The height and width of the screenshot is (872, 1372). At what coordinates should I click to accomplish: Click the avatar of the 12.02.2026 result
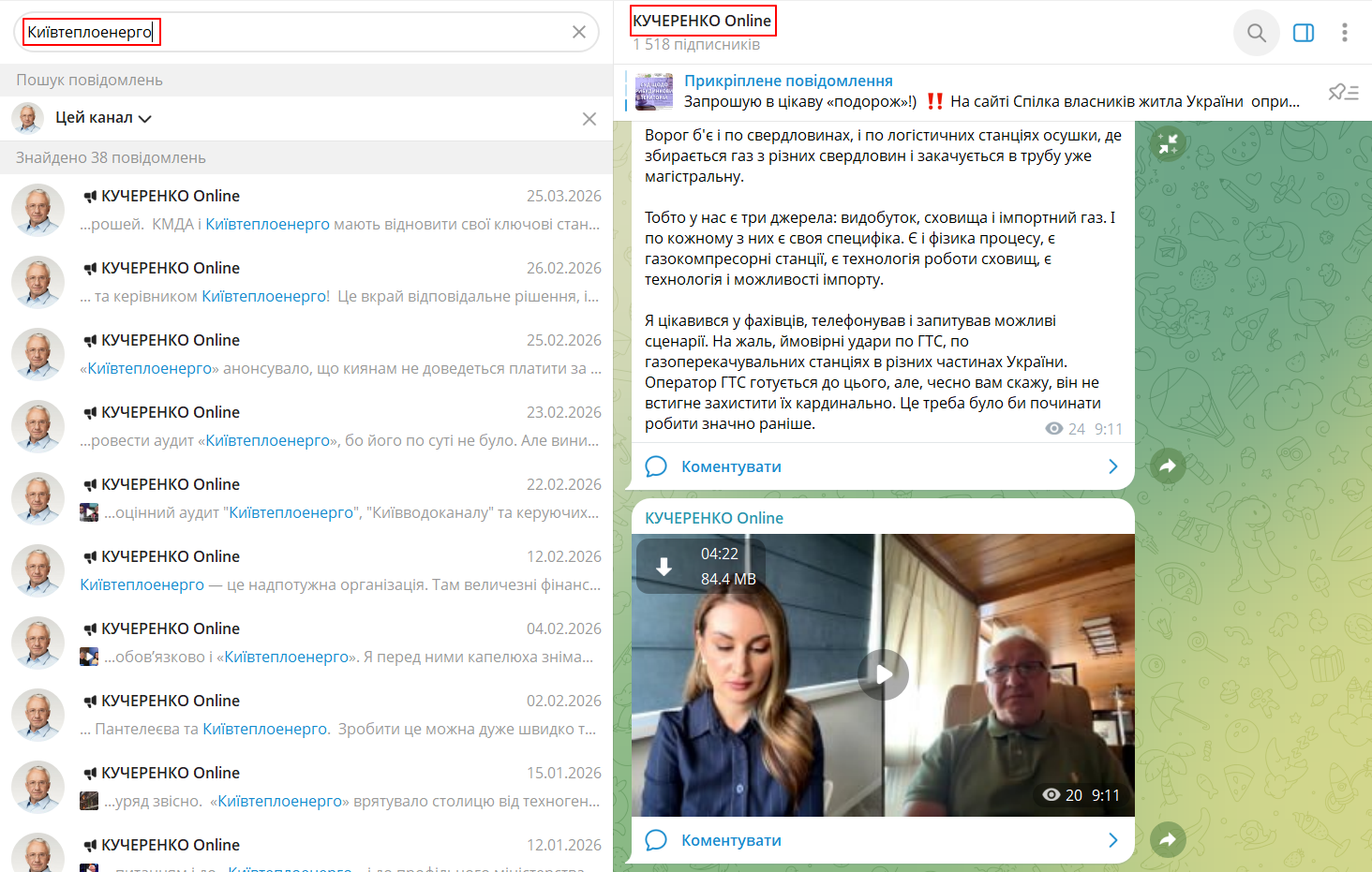(x=37, y=570)
